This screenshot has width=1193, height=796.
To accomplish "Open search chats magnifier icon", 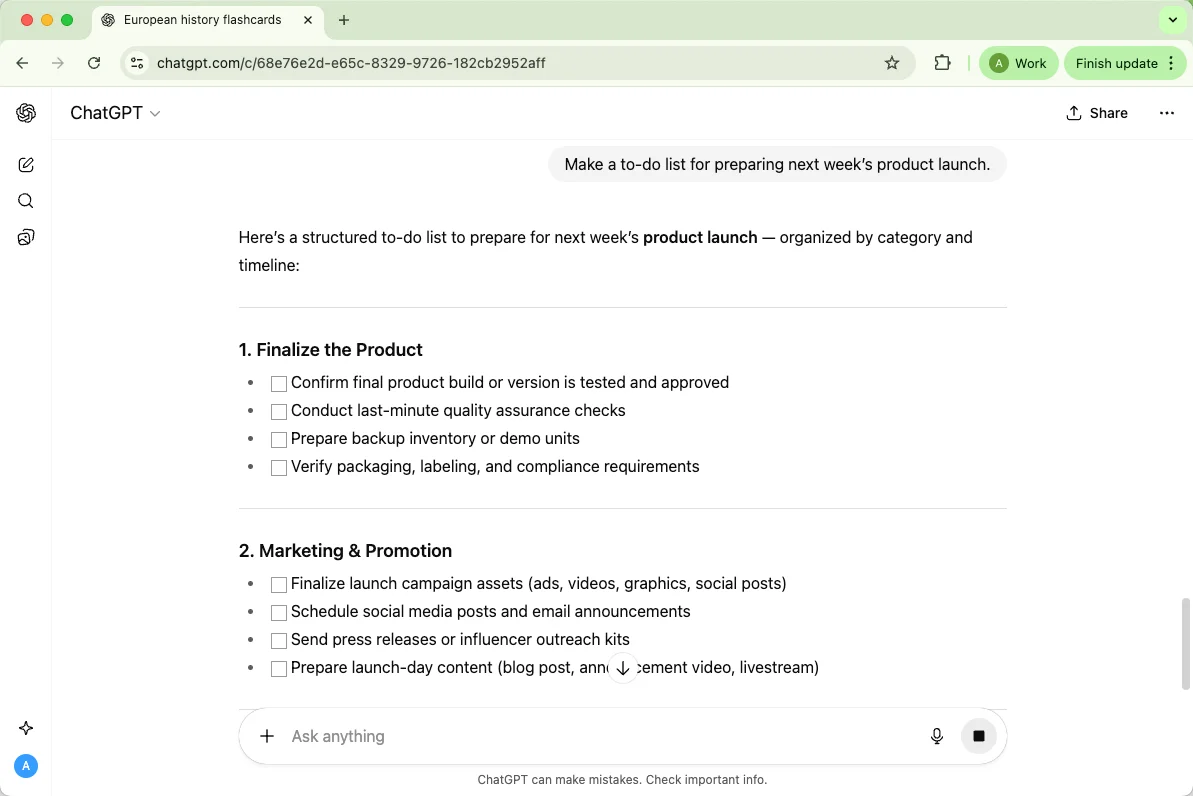I will 26,201.
